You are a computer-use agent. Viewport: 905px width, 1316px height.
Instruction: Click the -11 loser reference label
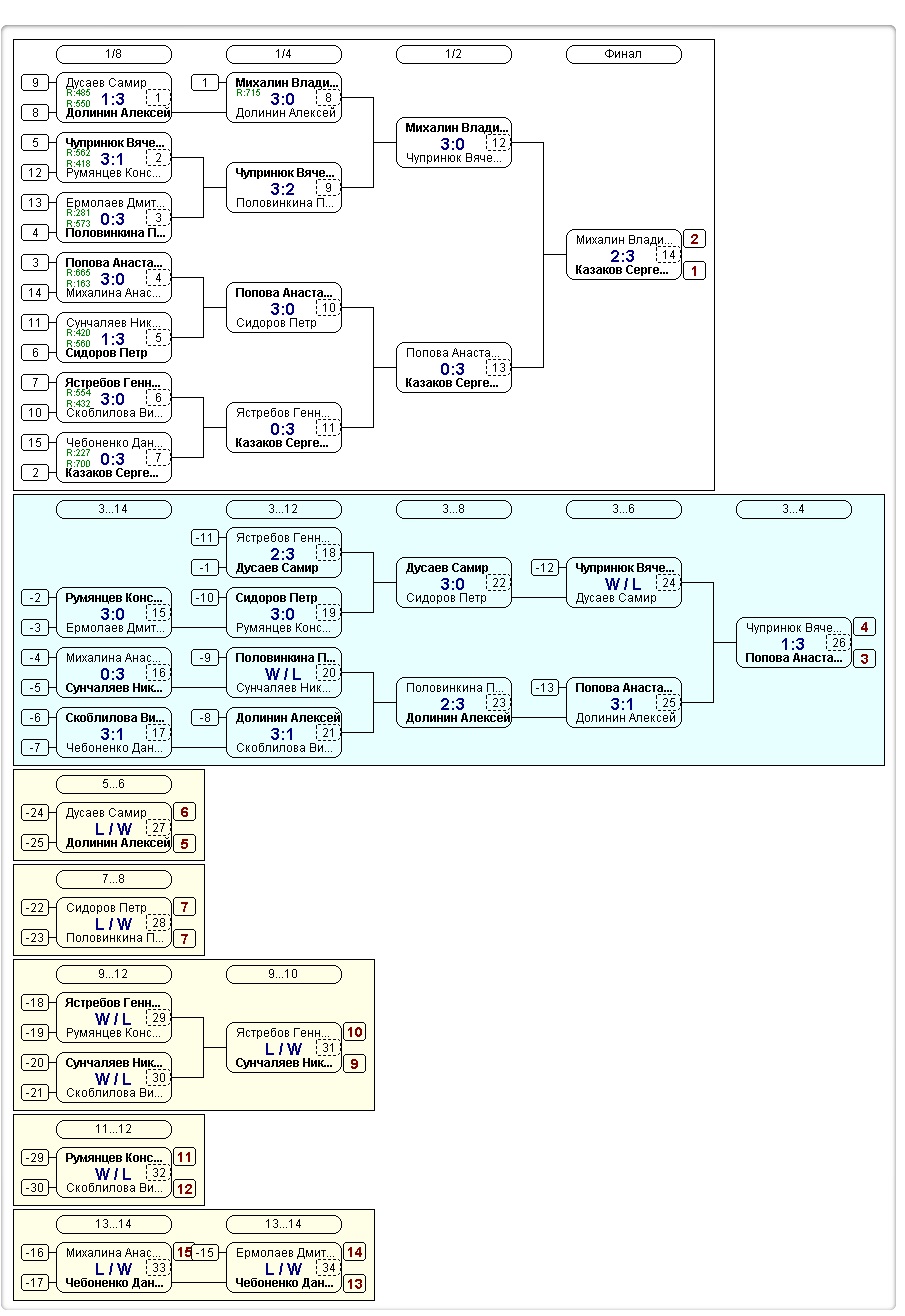click(x=205, y=538)
